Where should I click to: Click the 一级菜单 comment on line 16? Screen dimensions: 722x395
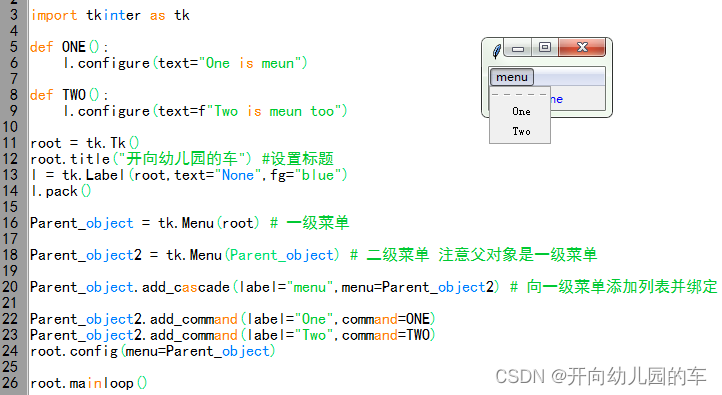[309, 223]
